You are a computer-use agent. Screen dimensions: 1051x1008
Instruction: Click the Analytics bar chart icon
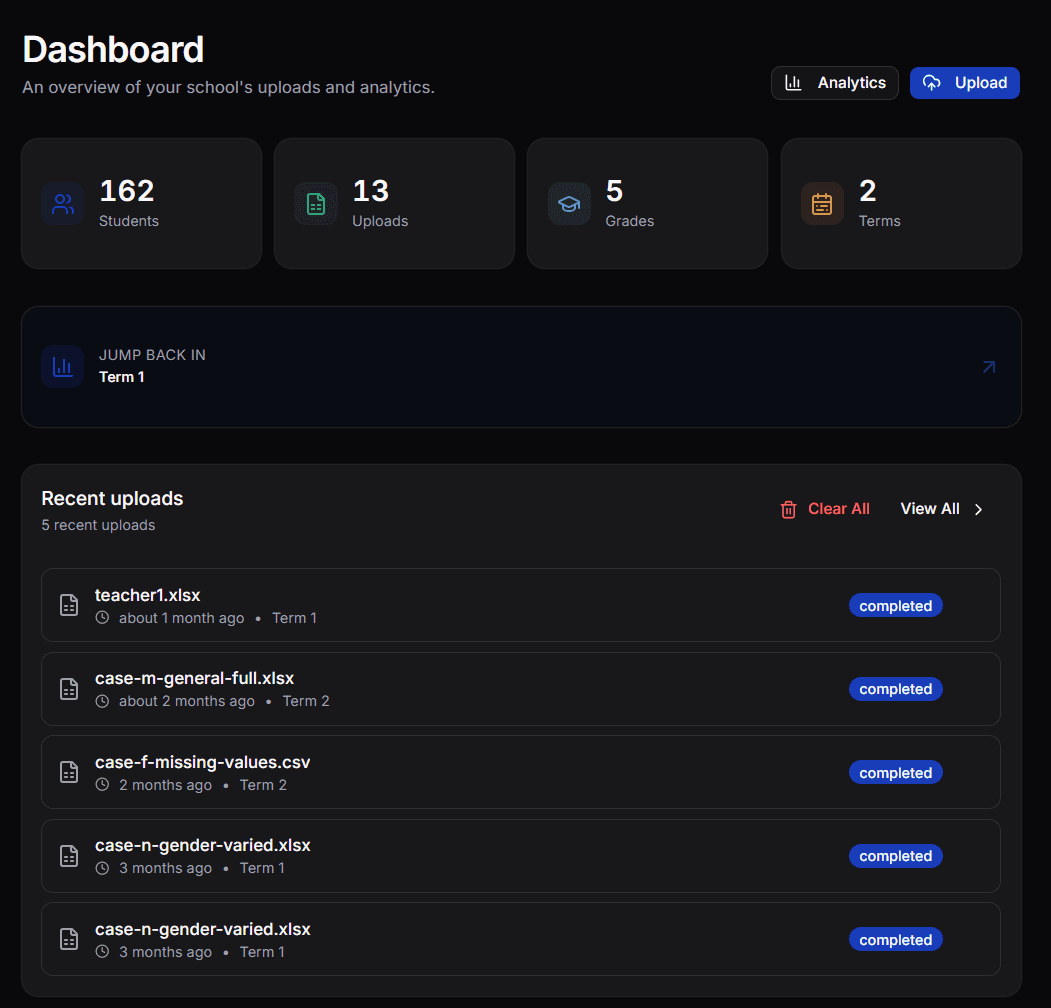tap(793, 83)
